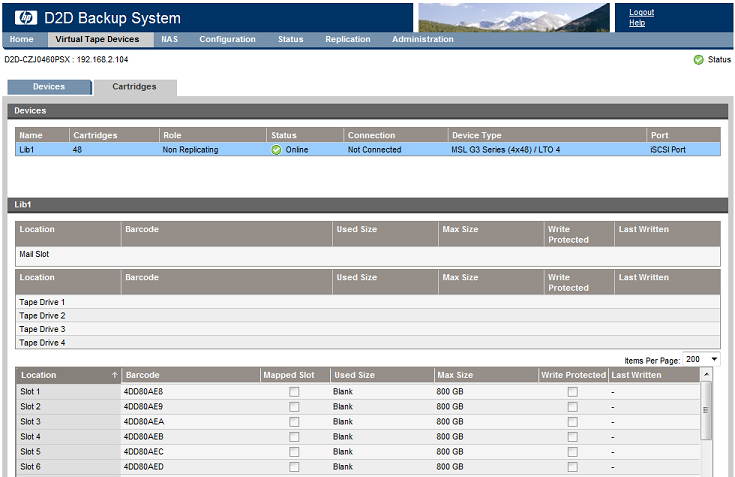This screenshot has height=477, width=735.
Task: Click the Help link
Action: tap(637, 22)
